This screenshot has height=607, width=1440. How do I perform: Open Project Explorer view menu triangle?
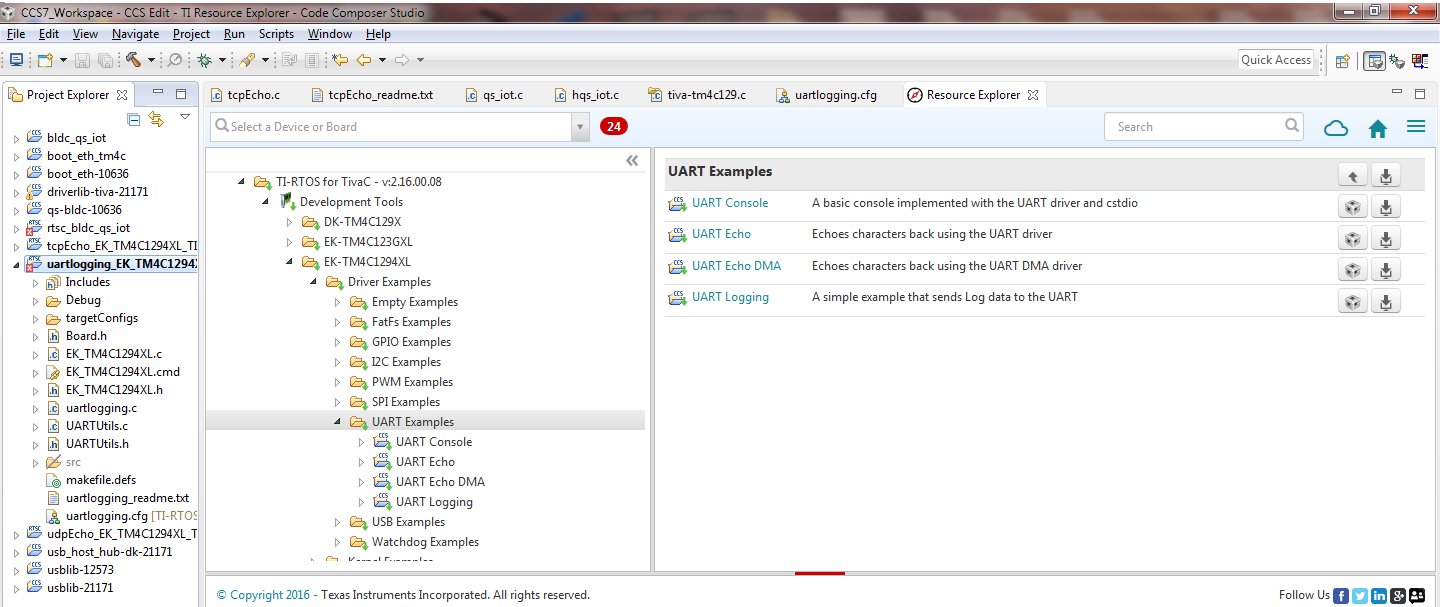185,118
